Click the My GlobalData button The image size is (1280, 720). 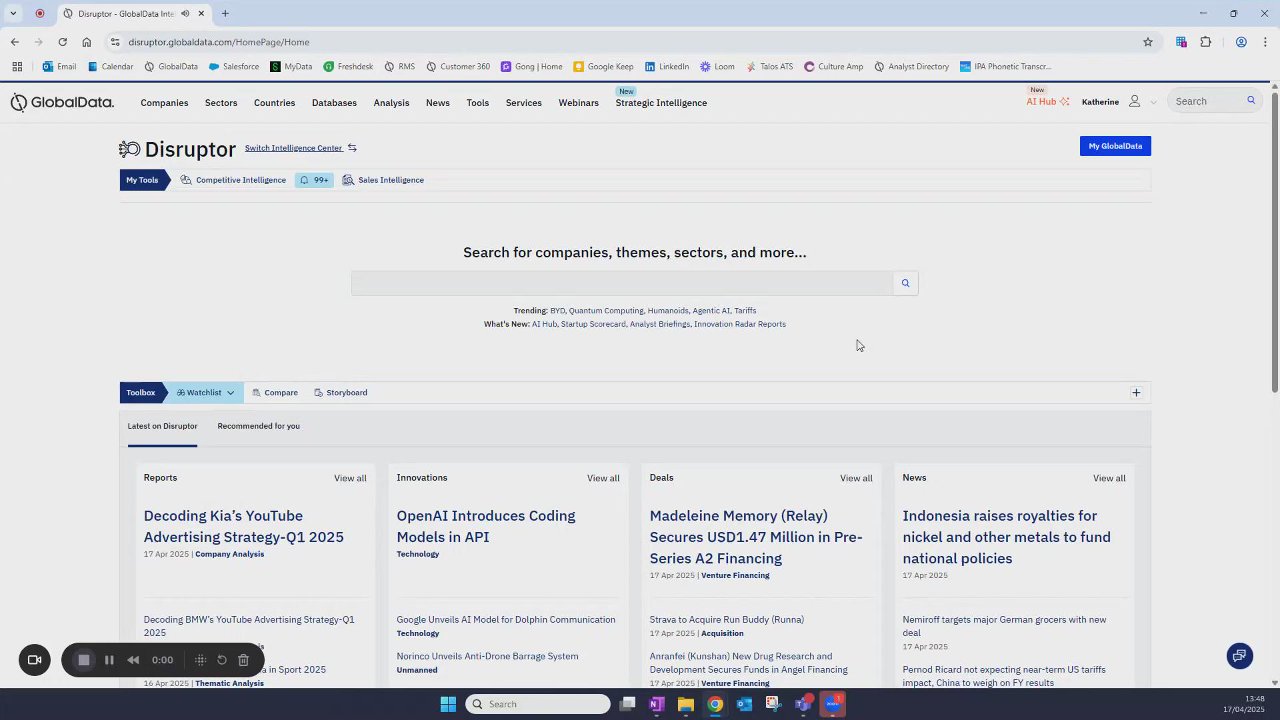click(x=1115, y=146)
